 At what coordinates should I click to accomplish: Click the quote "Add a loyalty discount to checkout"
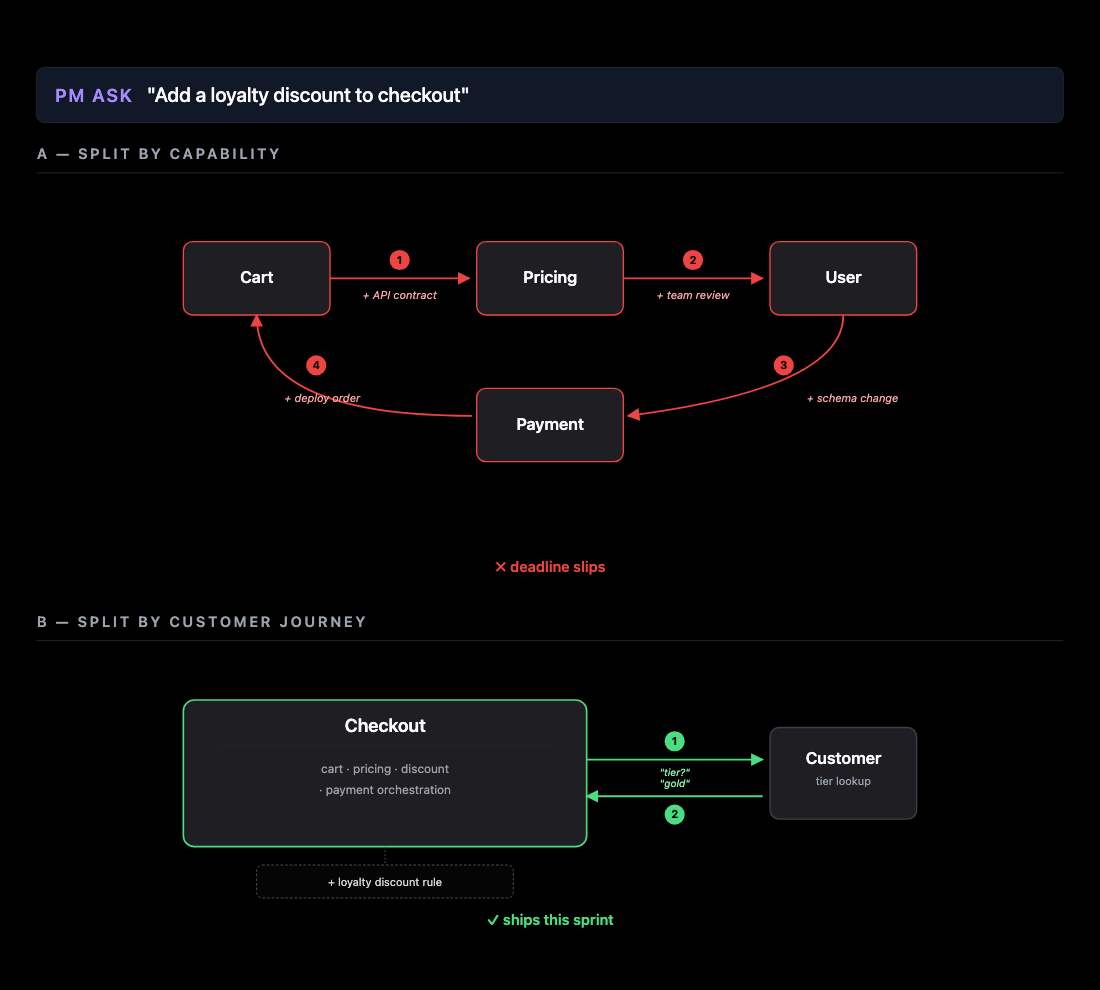308,95
